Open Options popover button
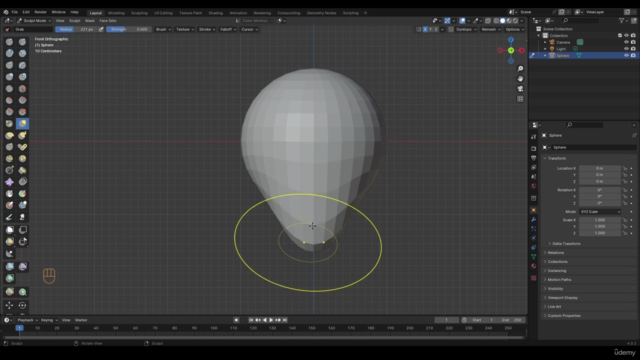The width and height of the screenshot is (640, 360). [514, 29]
